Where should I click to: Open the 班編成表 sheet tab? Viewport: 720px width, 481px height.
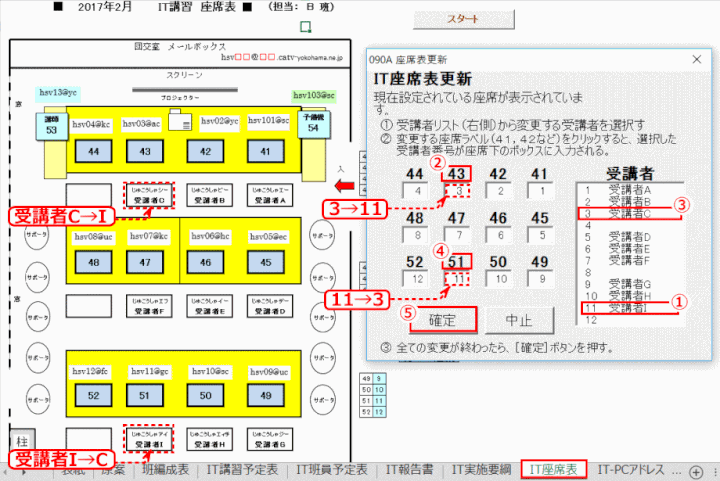[x=165, y=470]
